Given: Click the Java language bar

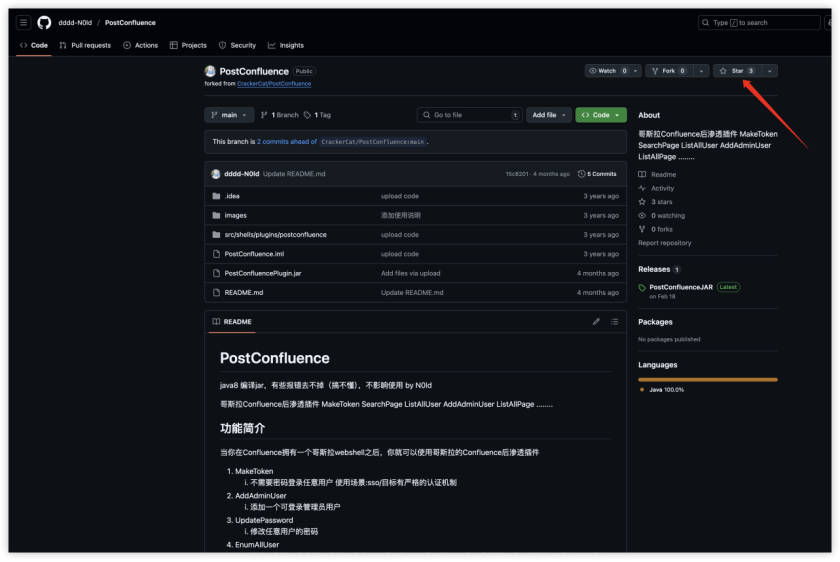Looking at the screenshot, I should pyautogui.click(x=708, y=379).
